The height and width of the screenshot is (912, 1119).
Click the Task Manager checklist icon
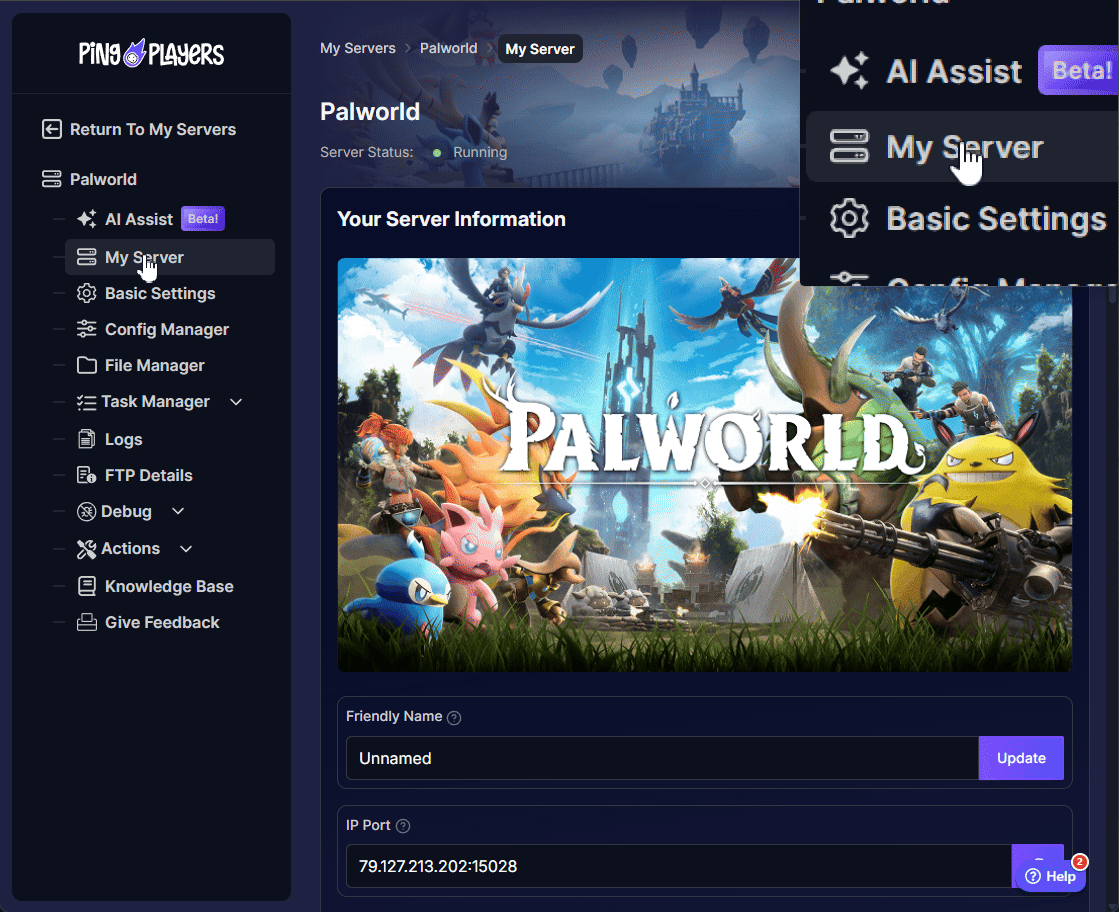click(86, 402)
